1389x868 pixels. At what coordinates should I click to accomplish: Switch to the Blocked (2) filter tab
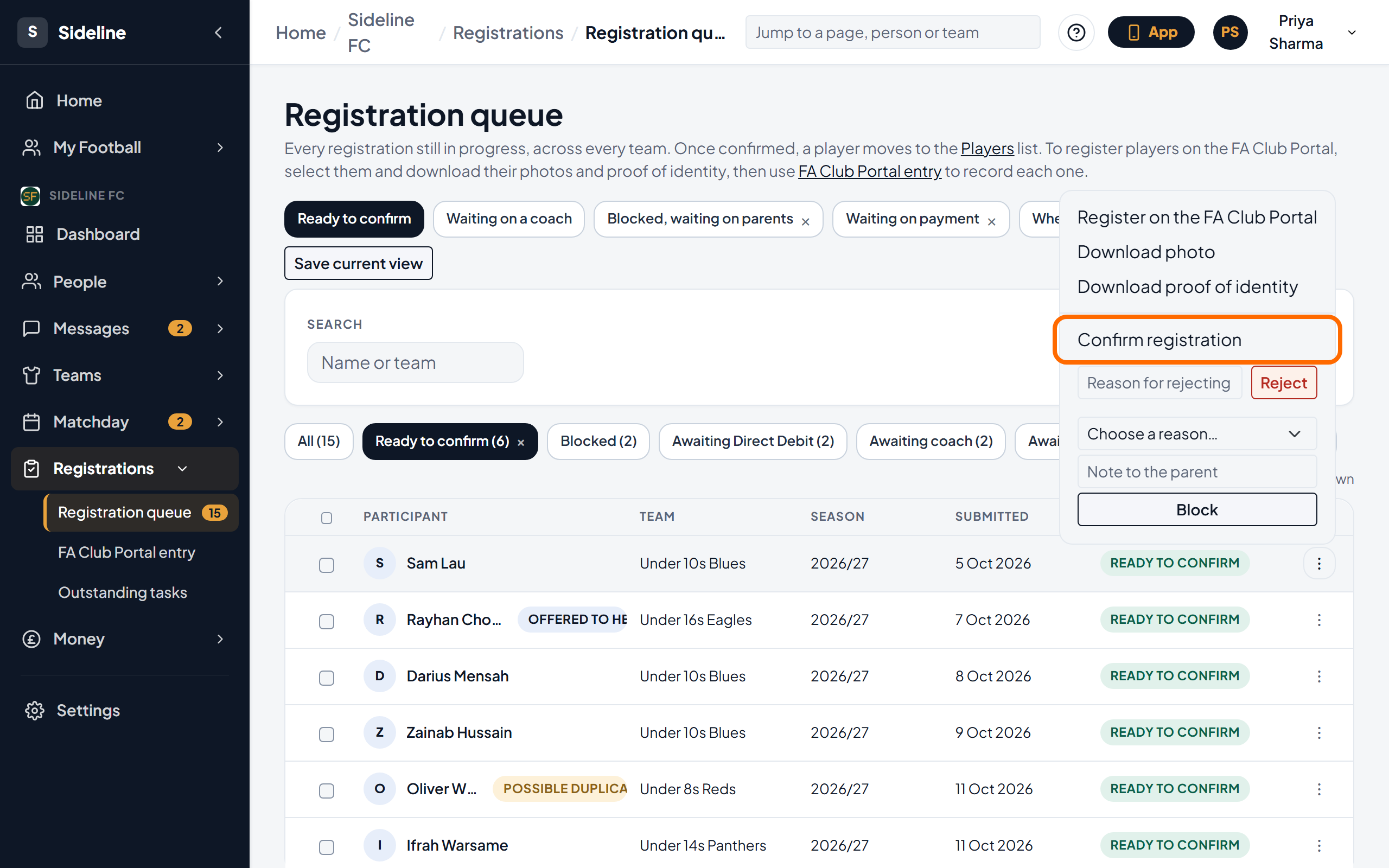click(598, 441)
